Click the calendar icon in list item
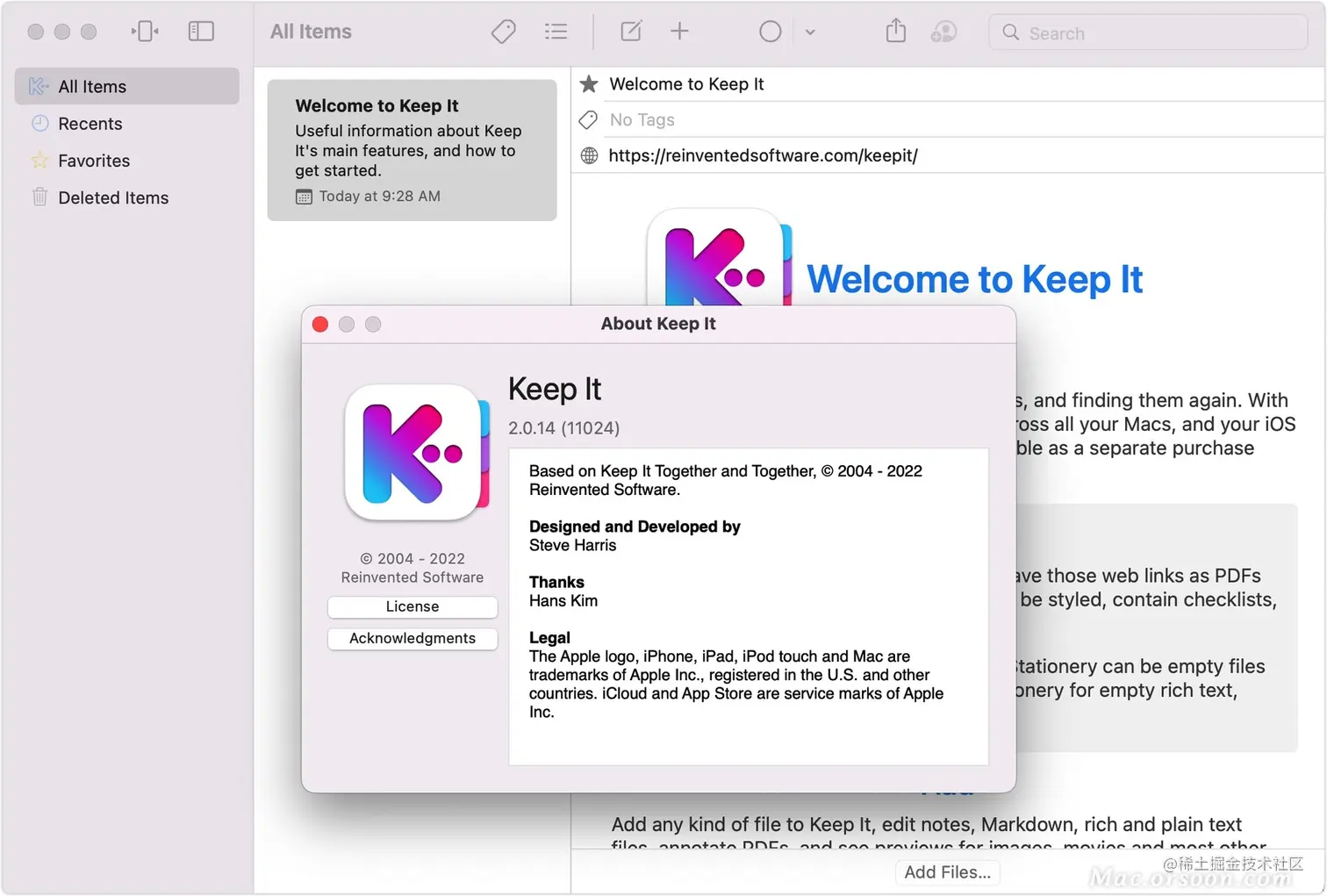 (304, 197)
